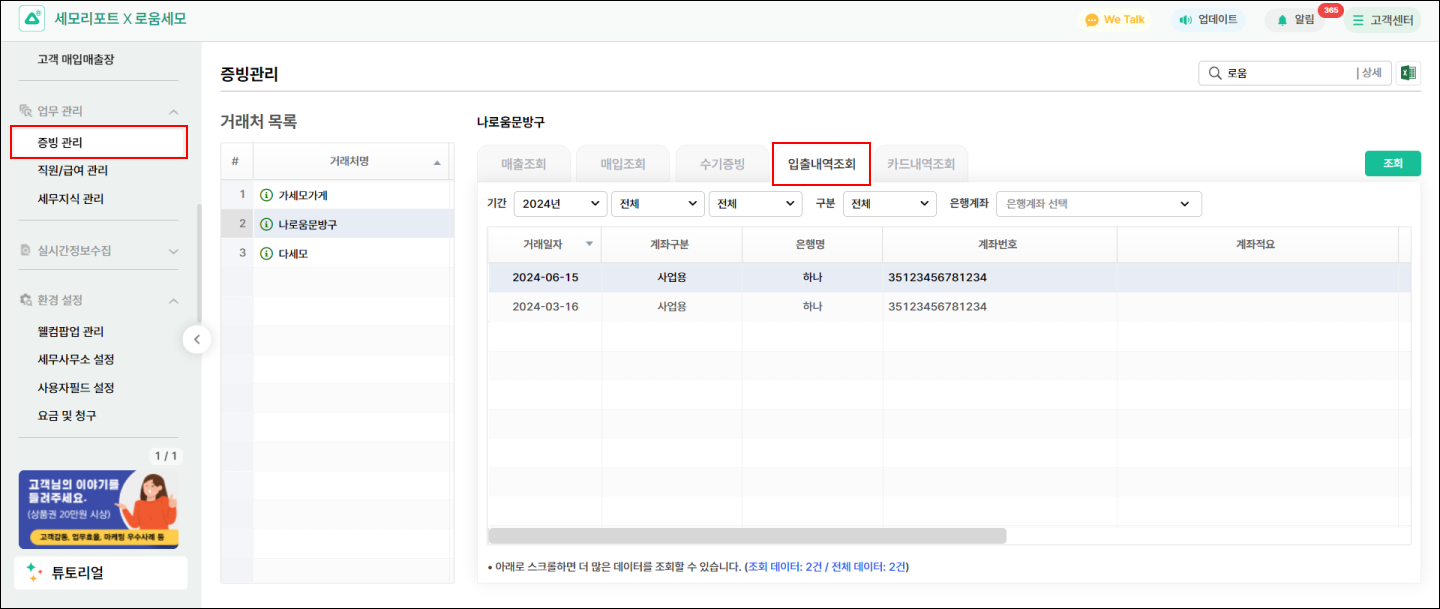
Task: Open the 튜토리얼 button
Action: (102, 573)
